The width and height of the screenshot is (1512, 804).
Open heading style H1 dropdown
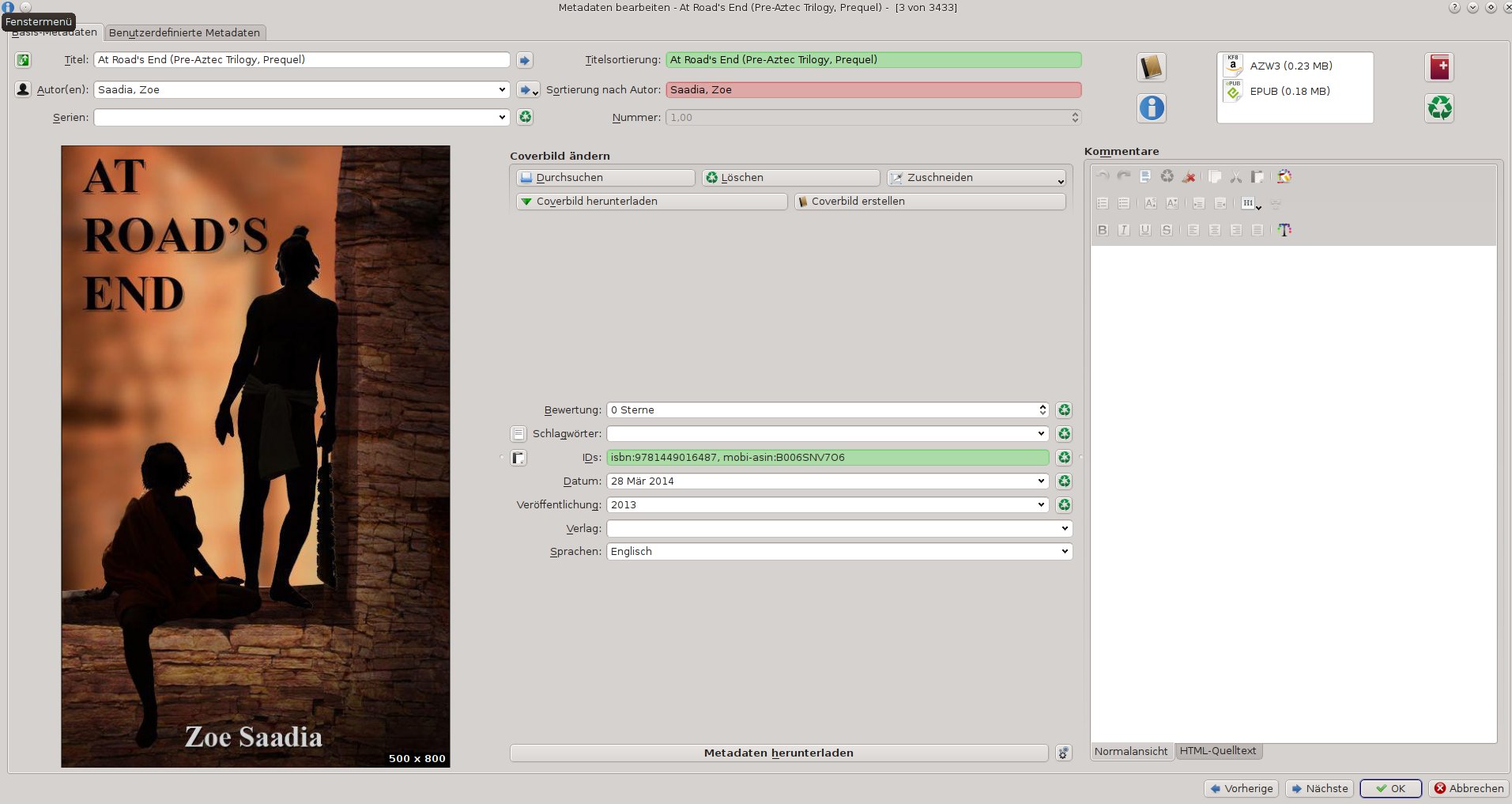coord(1250,203)
